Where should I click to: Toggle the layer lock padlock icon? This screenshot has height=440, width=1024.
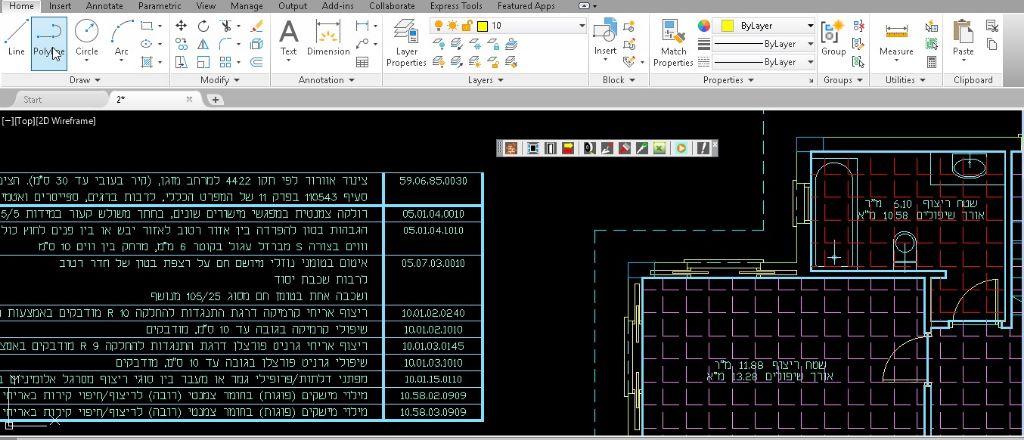click(467, 25)
